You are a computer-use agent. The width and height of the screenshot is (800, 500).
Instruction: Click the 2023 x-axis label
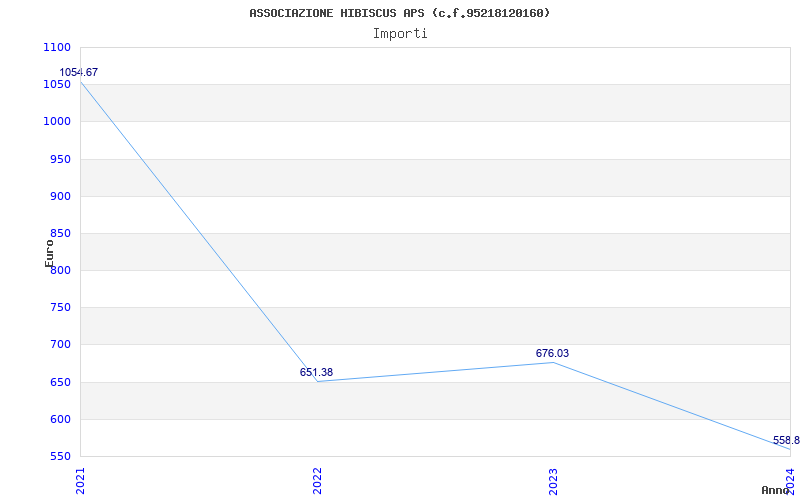(553, 481)
